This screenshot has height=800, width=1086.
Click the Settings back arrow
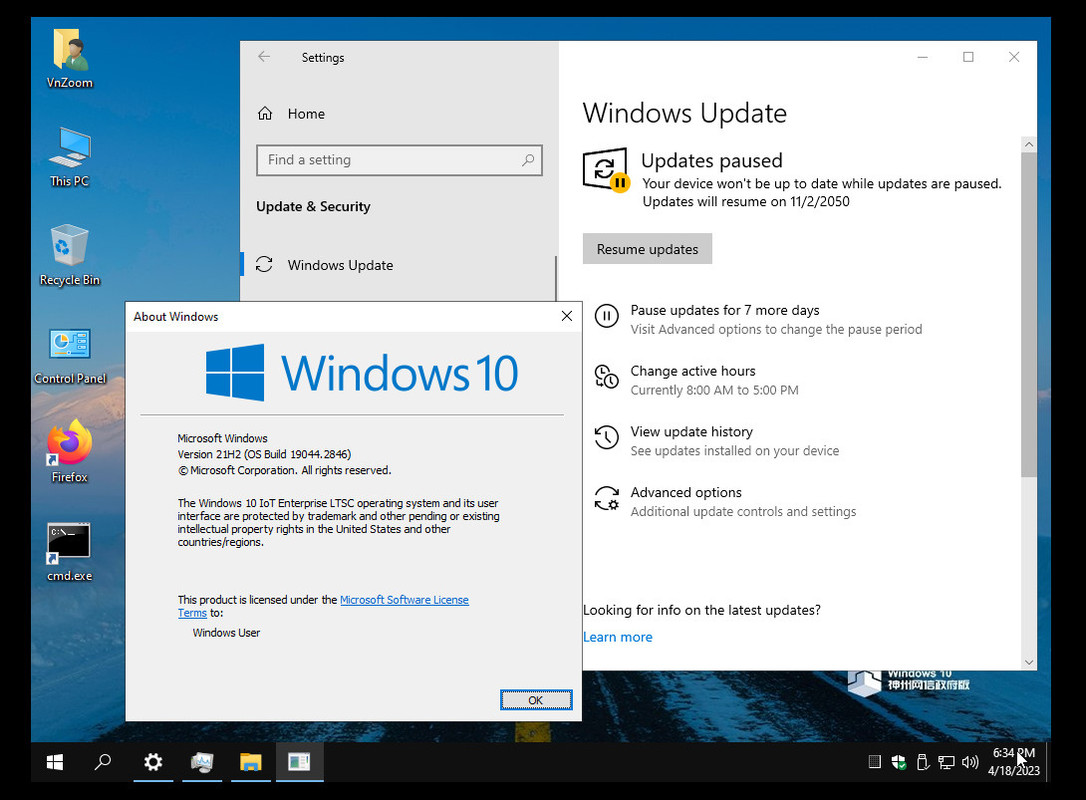pyautogui.click(x=264, y=57)
